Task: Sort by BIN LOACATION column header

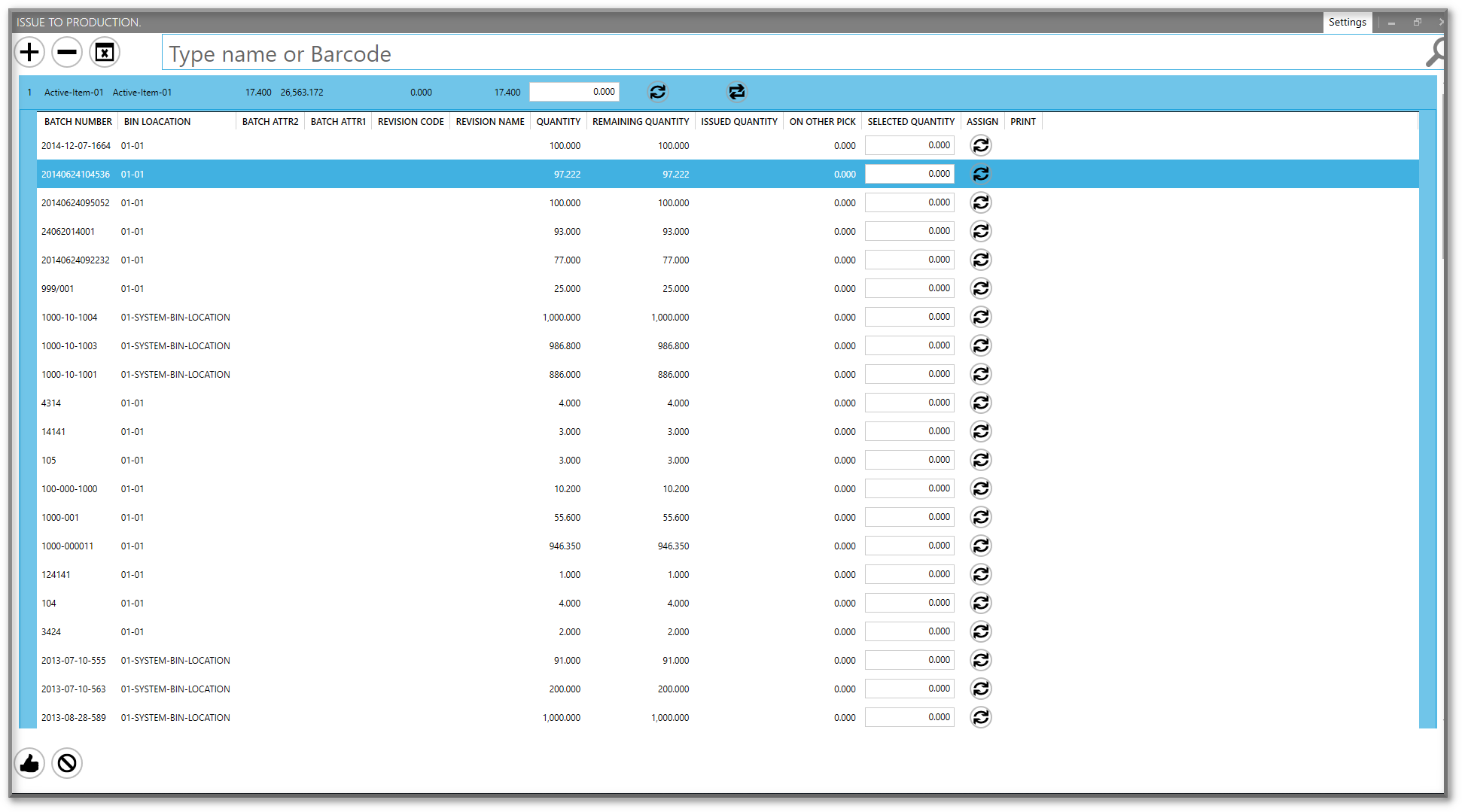Action: [177, 121]
